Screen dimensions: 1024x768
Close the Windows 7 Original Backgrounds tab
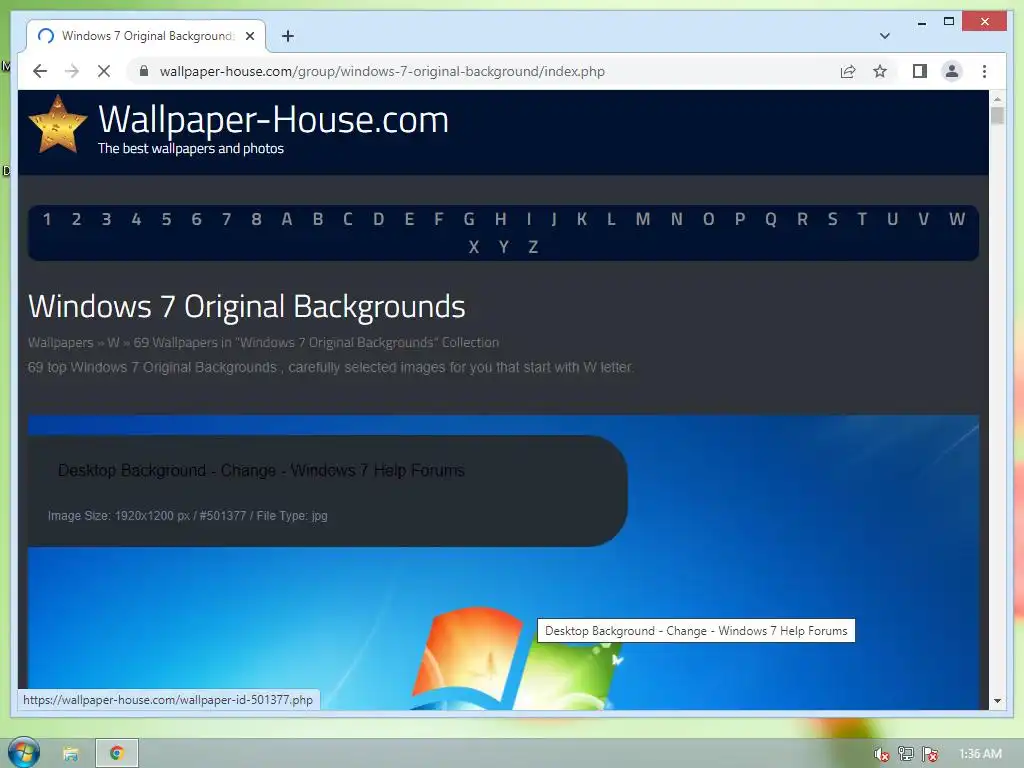[250, 36]
